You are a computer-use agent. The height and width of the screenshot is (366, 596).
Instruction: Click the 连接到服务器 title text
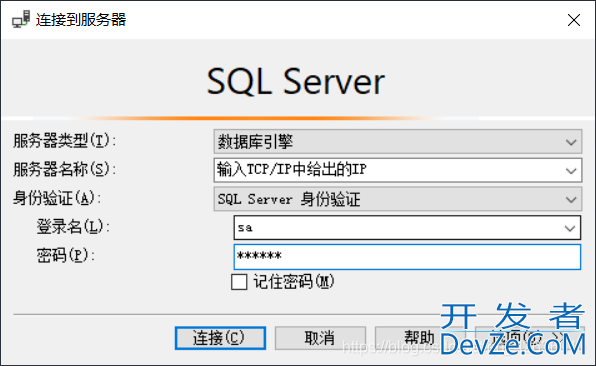[x=81, y=20]
